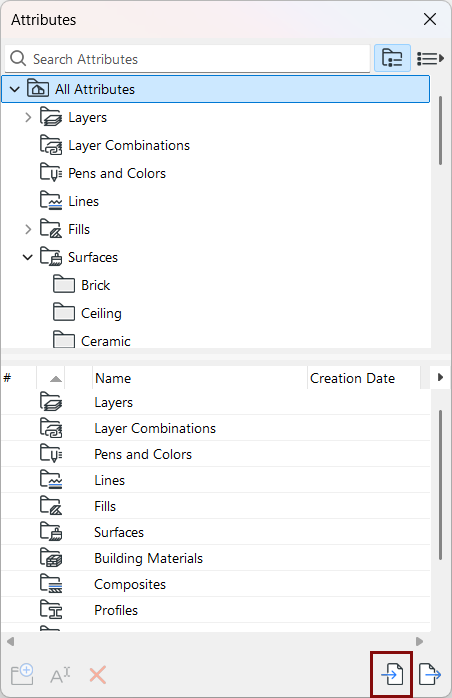Click Pens and Colors icon in list

pos(51,454)
